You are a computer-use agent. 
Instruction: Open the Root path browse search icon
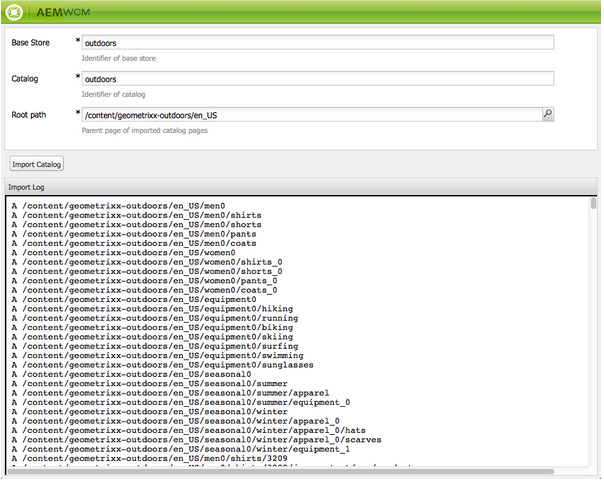pyautogui.click(x=547, y=114)
